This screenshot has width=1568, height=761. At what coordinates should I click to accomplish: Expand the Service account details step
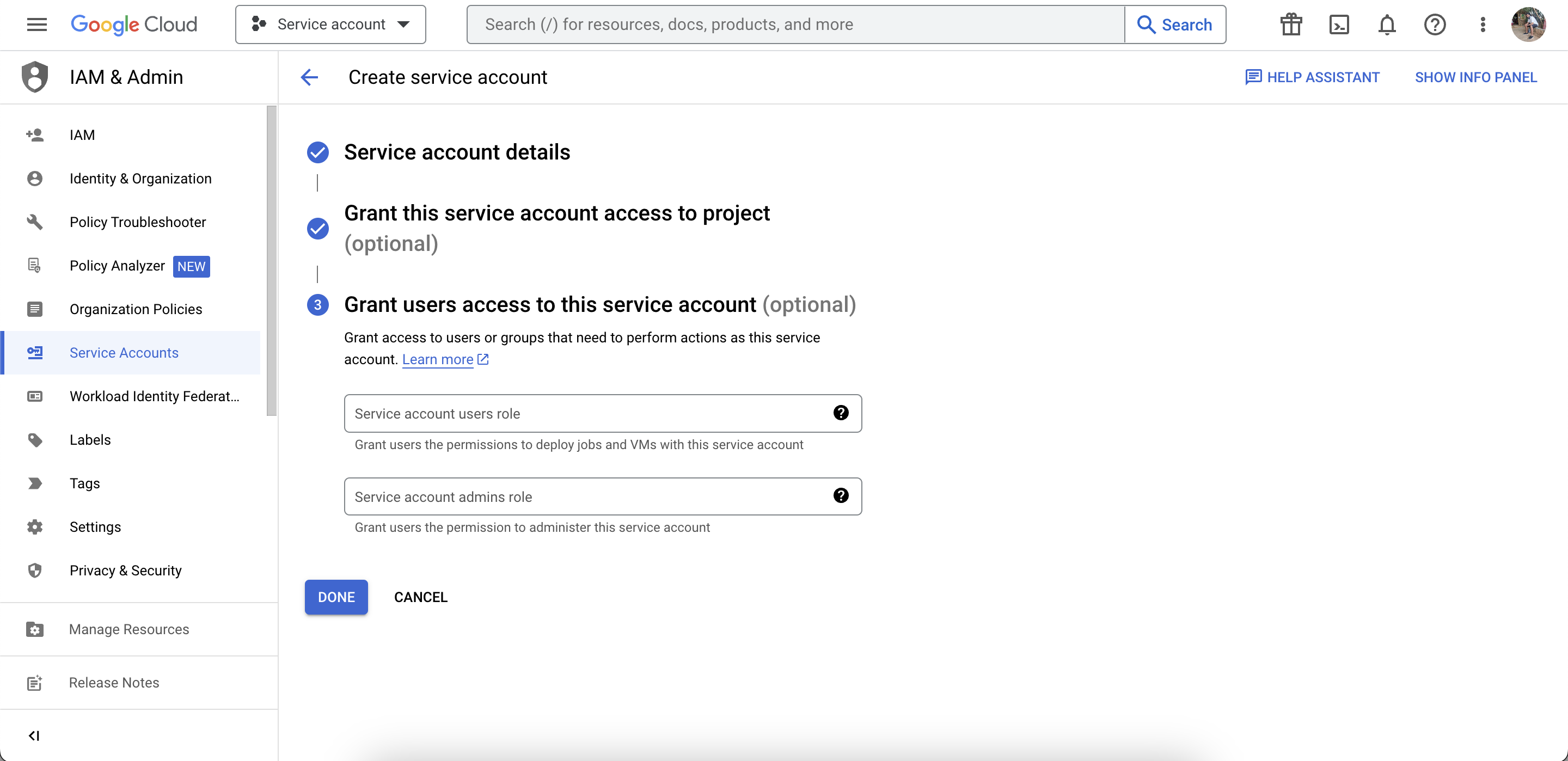457,151
